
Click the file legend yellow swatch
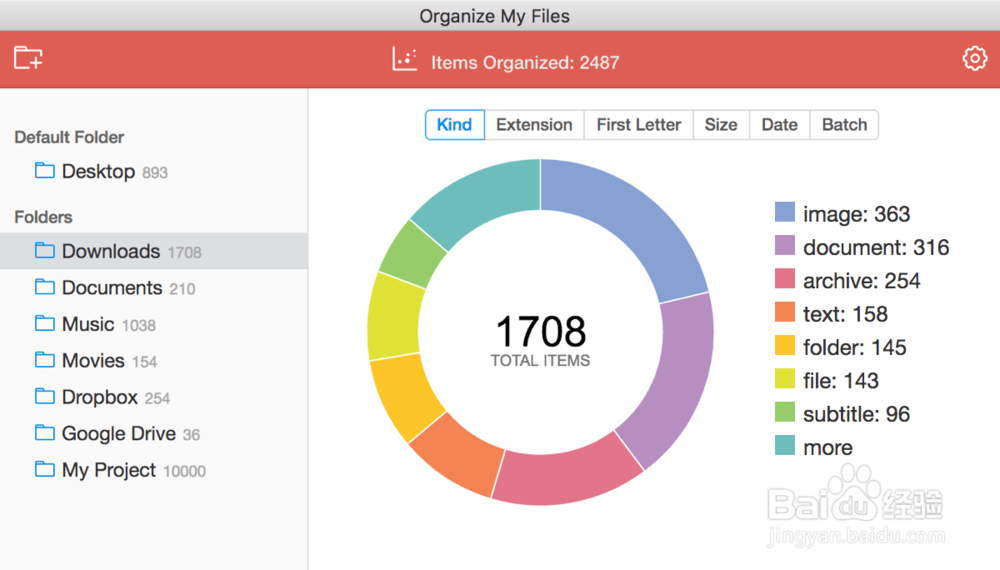click(785, 379)
